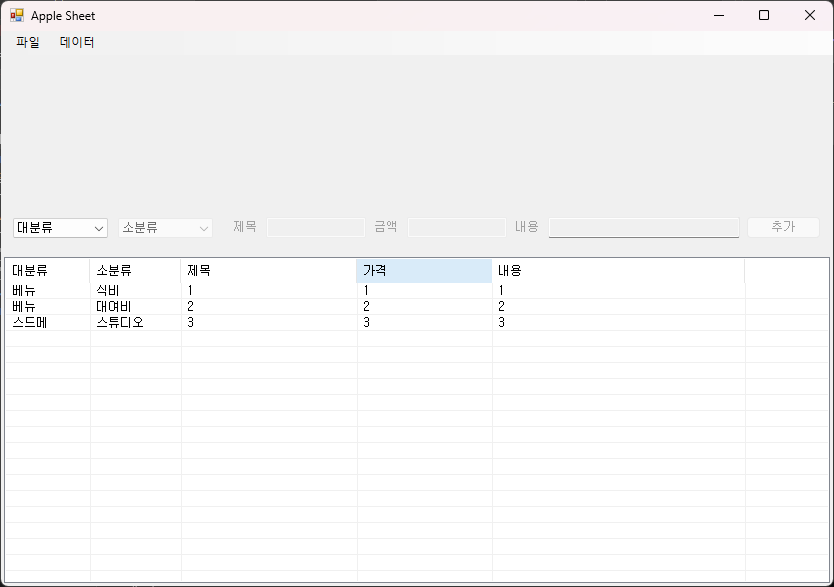Viewport: 834px width, 587px height.
Task: Expand the 대분류 combo box
Action: [x=60, y=228]
